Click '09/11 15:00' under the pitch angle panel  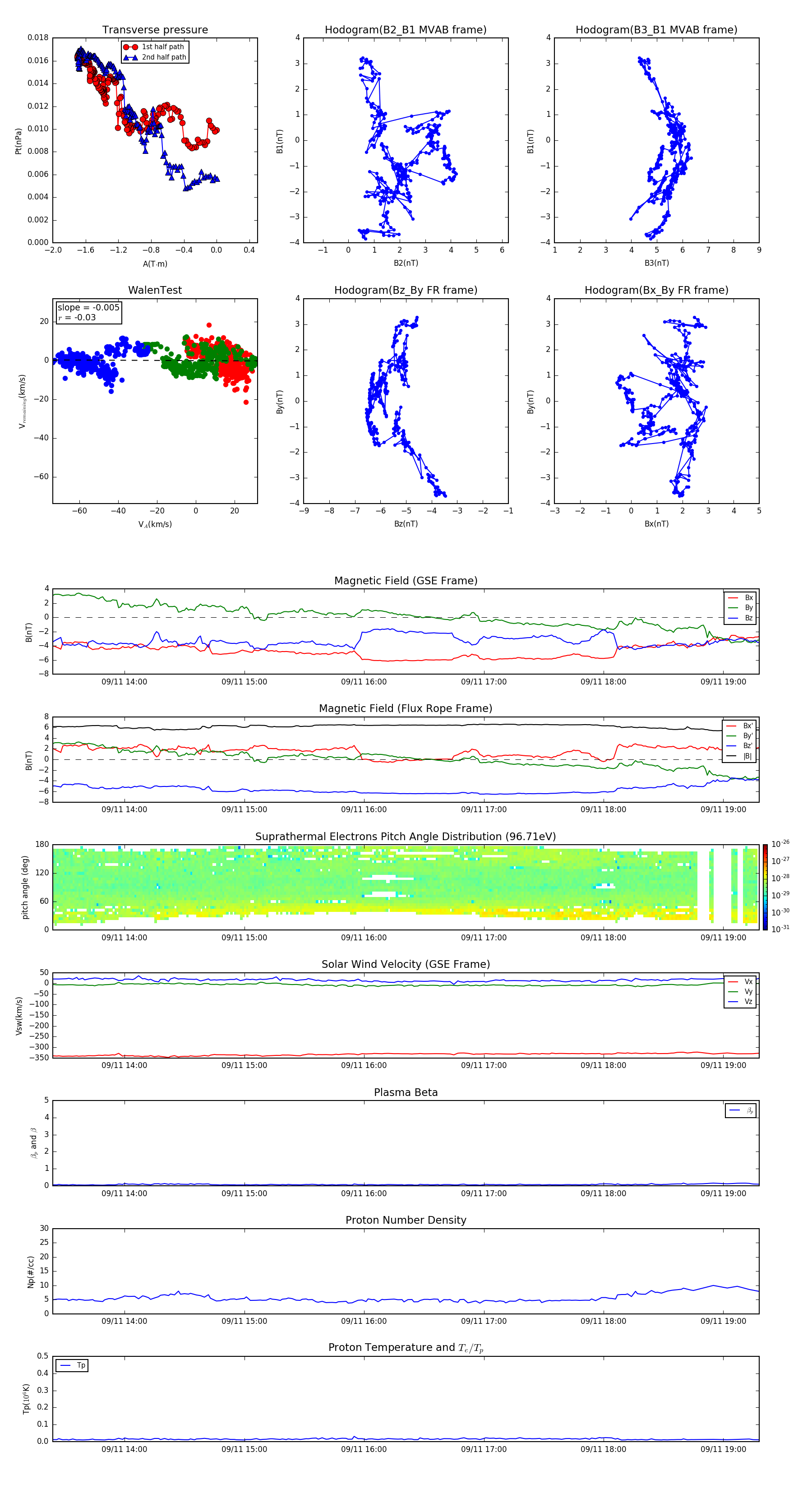(x=244, y=938)
